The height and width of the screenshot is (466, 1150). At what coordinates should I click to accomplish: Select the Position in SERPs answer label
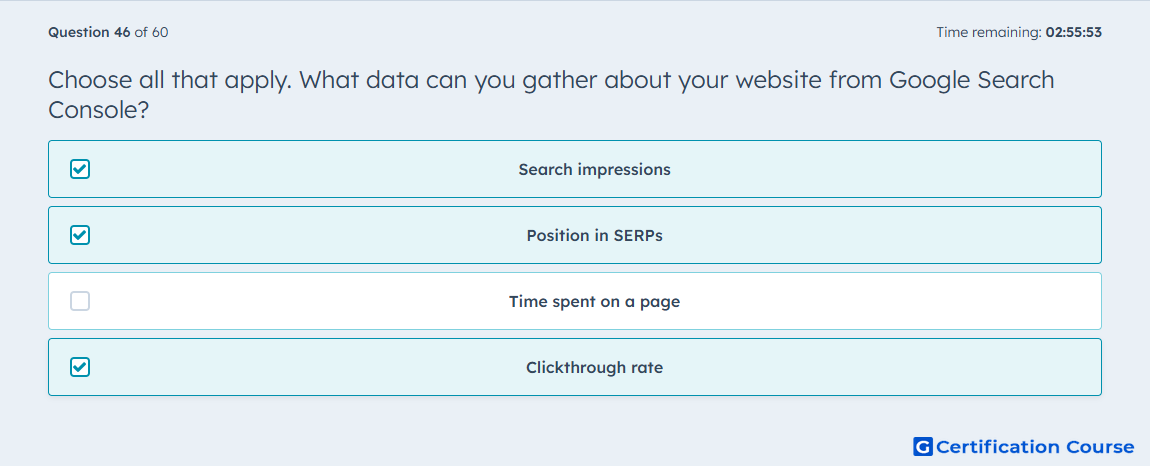pos(594,236)
